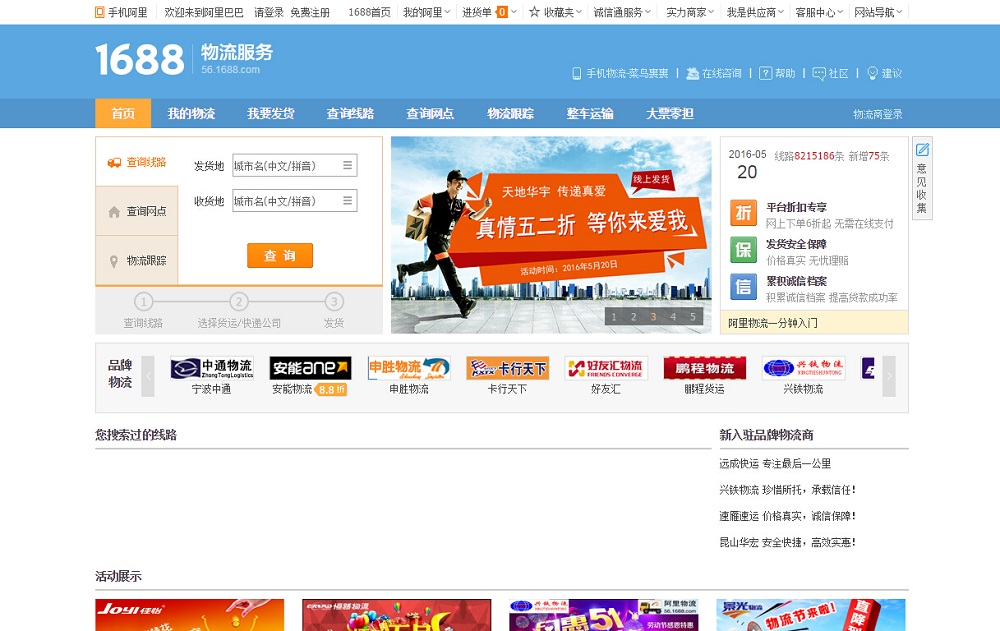Click the orange 查询 button
The width and height of the screenshot is (1000, 631).
(280, 255)
